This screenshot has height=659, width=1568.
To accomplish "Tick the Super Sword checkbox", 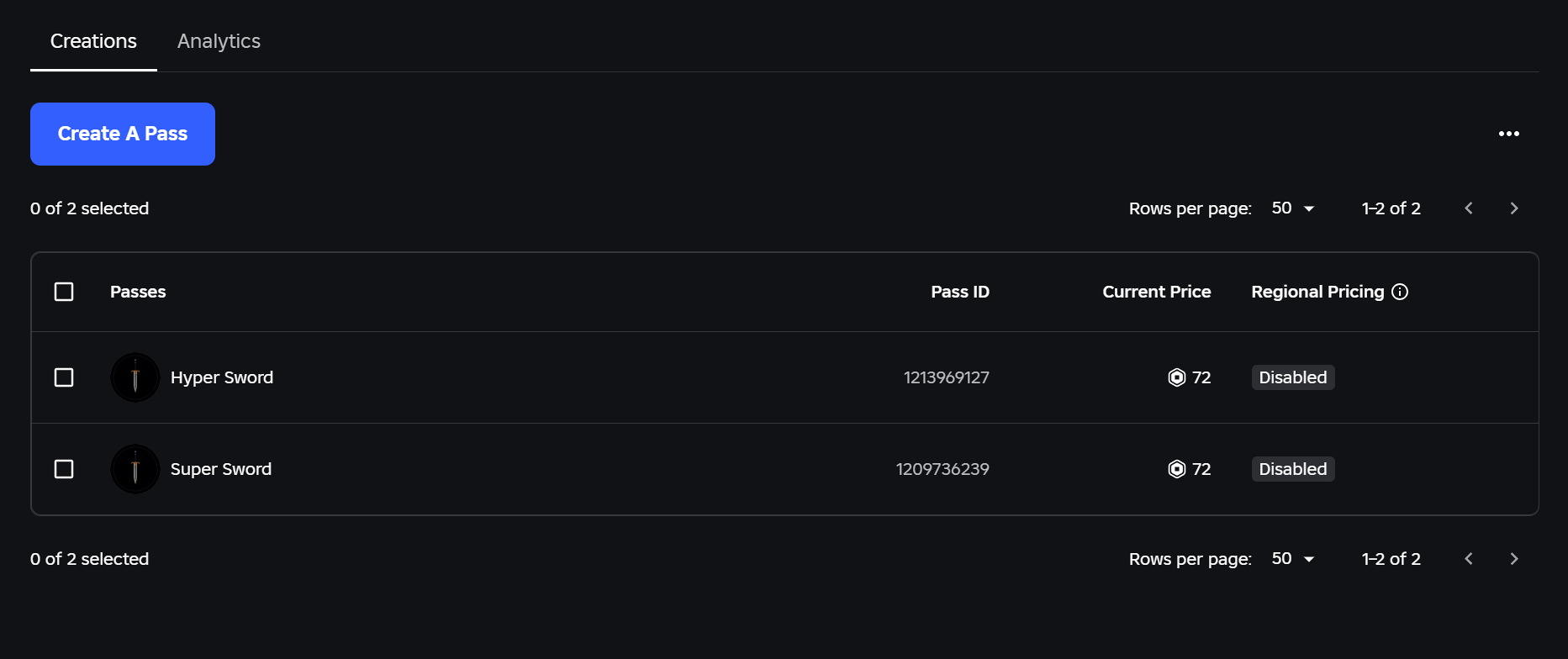I will 64,469.
